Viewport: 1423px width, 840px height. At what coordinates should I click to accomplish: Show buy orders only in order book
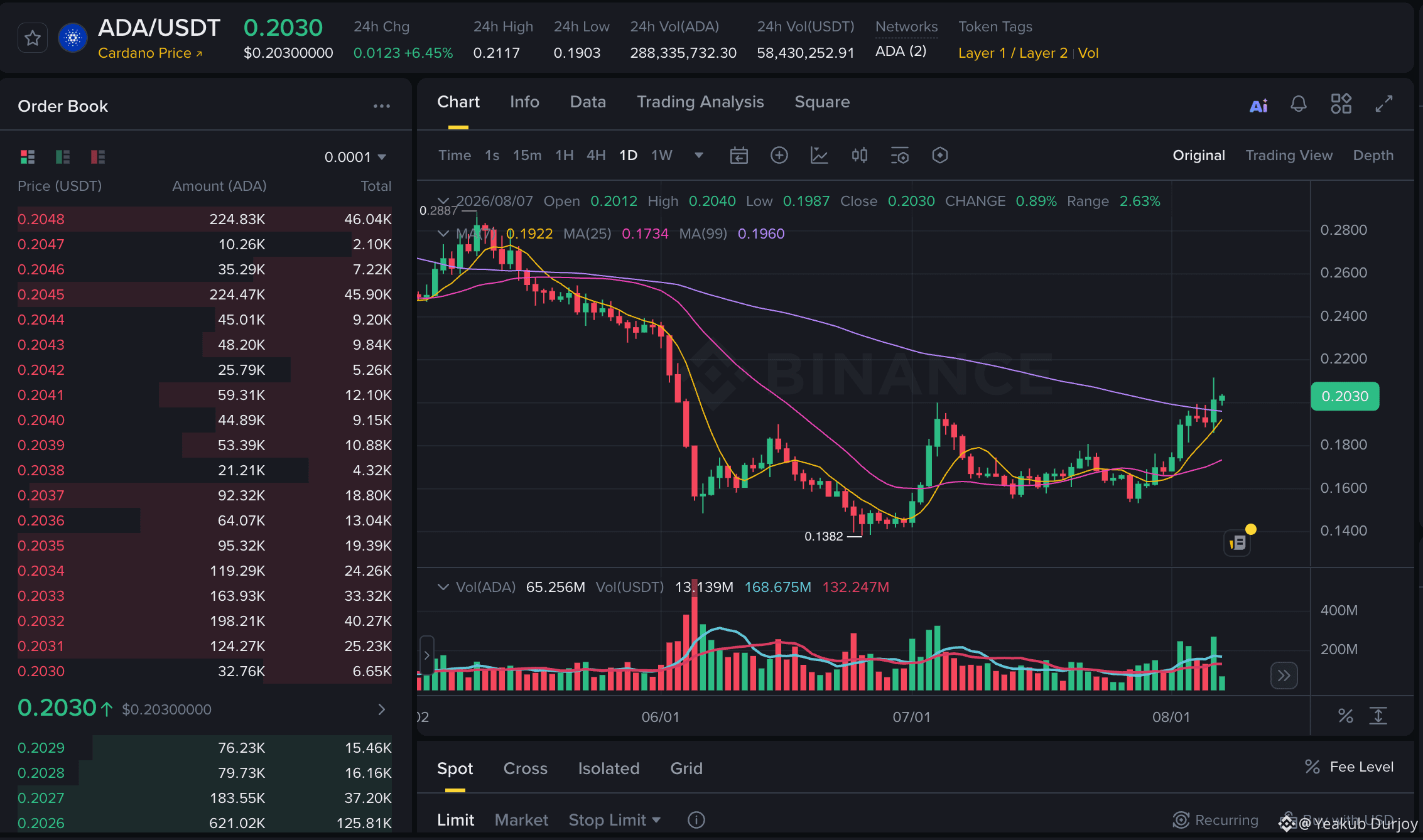click(x=63, y=156)
